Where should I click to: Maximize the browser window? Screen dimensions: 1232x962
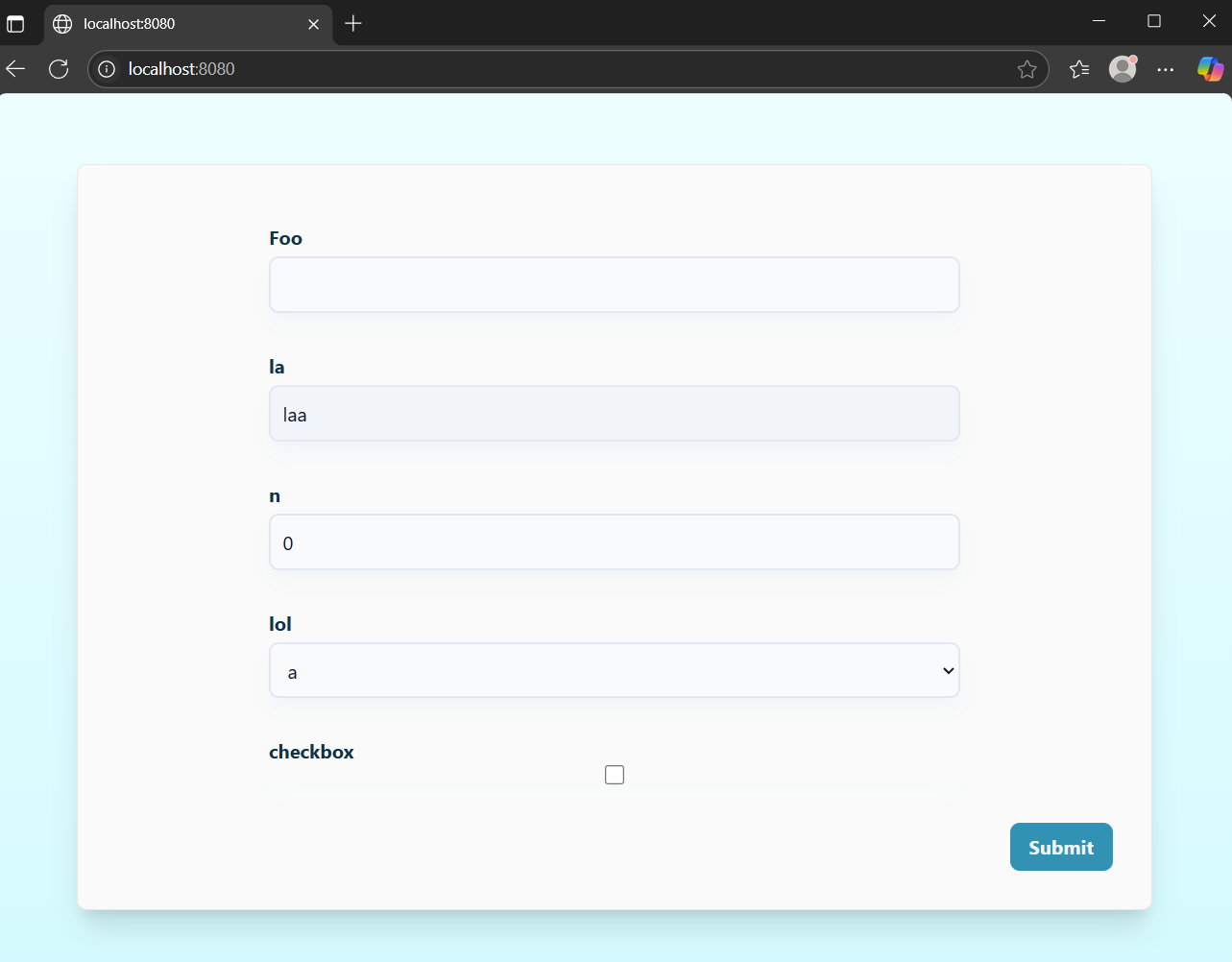click(x=1154, y=21)
